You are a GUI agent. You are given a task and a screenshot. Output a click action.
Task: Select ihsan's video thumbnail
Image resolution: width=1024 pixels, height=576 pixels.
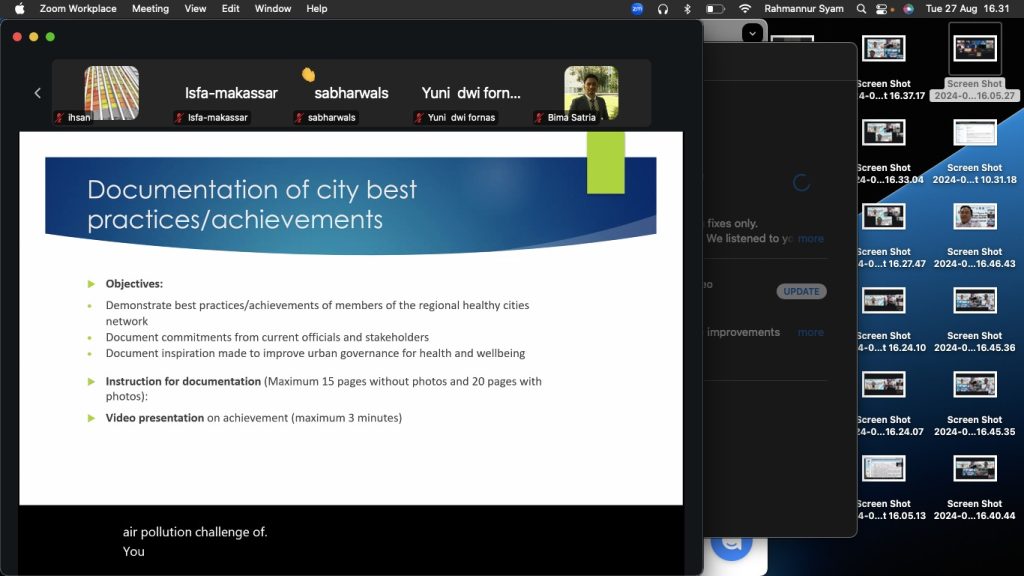tap(111, 93)
